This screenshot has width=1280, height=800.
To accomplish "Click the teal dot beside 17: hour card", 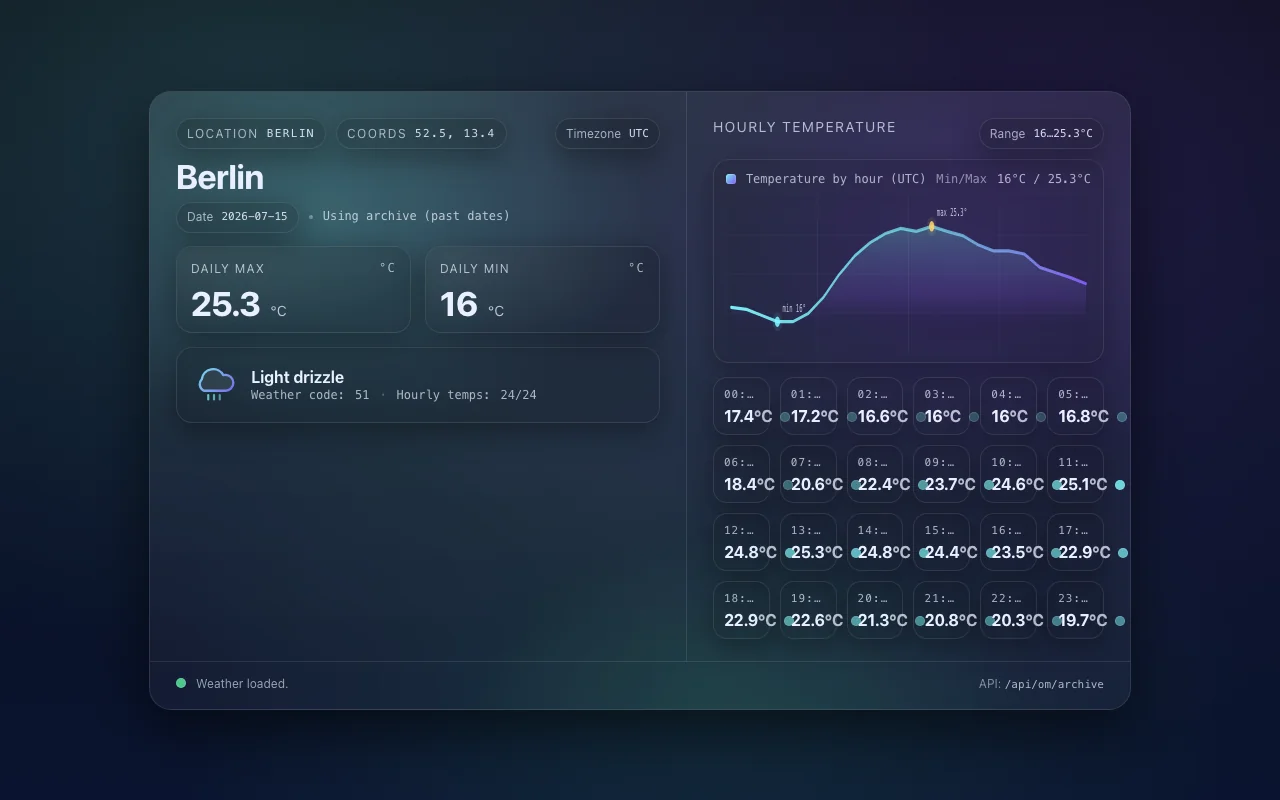I will click(x=1123, y=553).
